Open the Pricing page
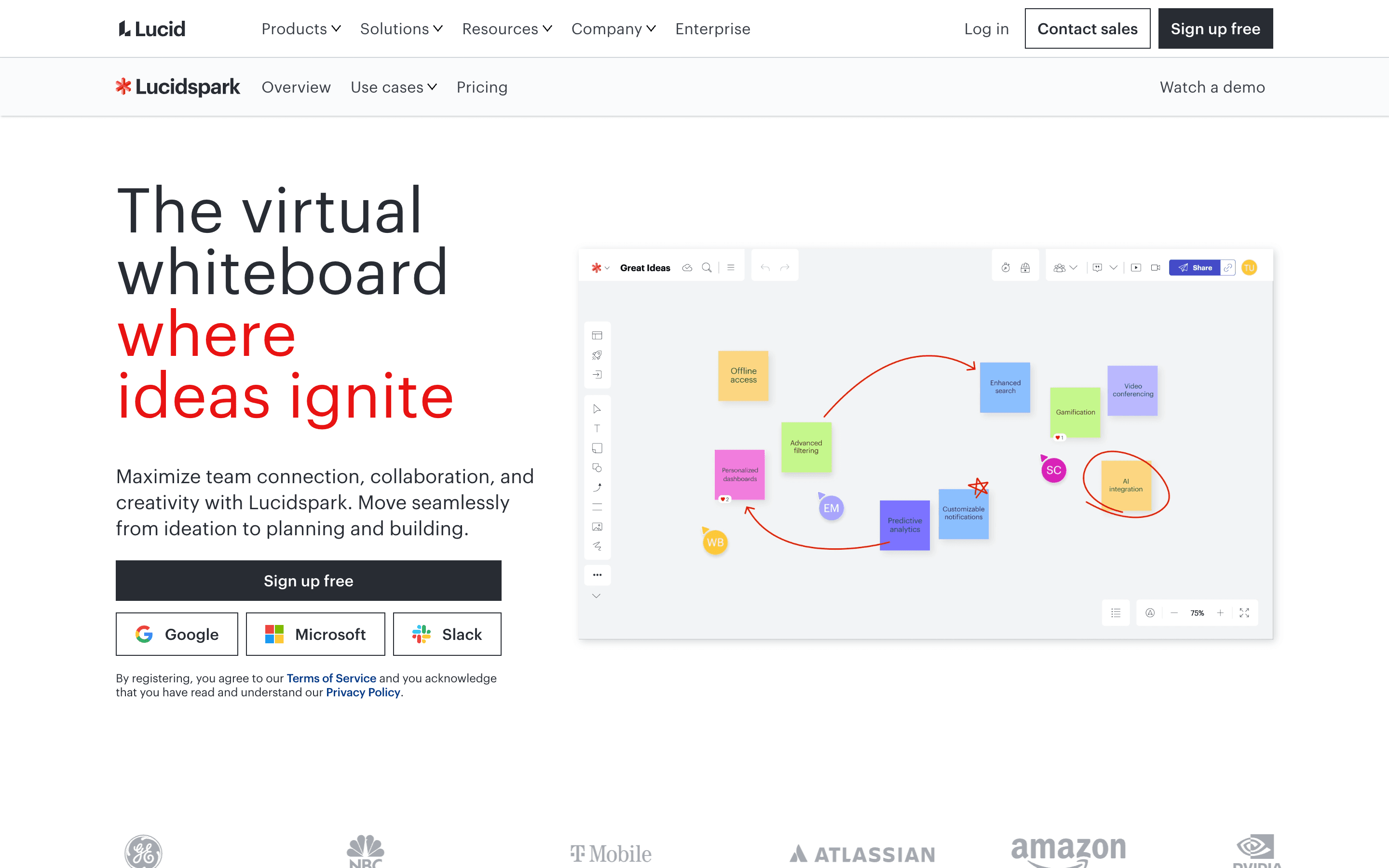The image size is (1389, 868). coord(482,87)
